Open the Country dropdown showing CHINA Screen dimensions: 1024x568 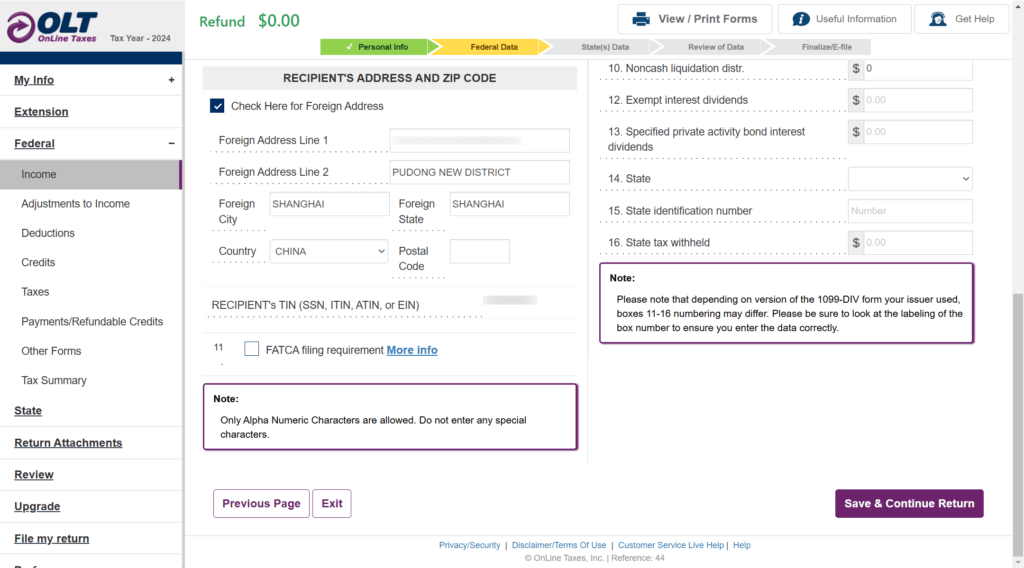329,251
